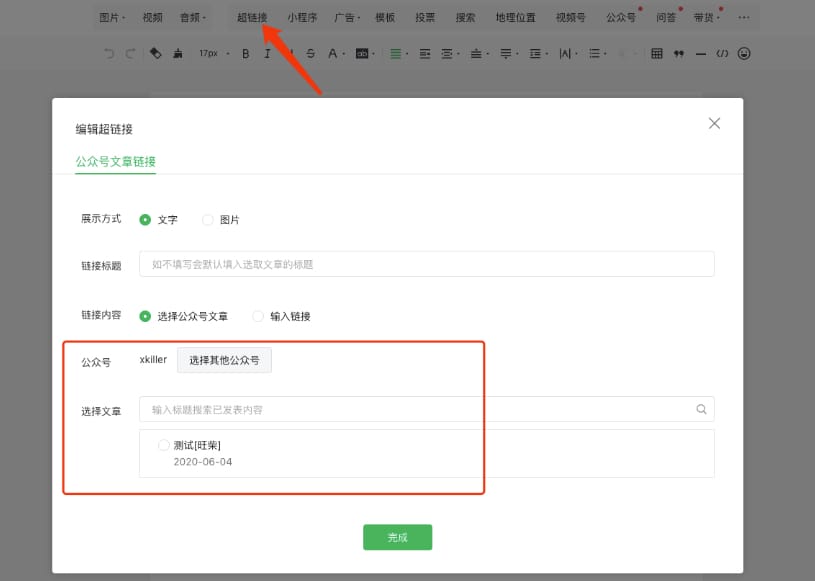
Task: Choose the 选择公众号文章 radio option
Action: pyautogui.click(x=145, y=316)
